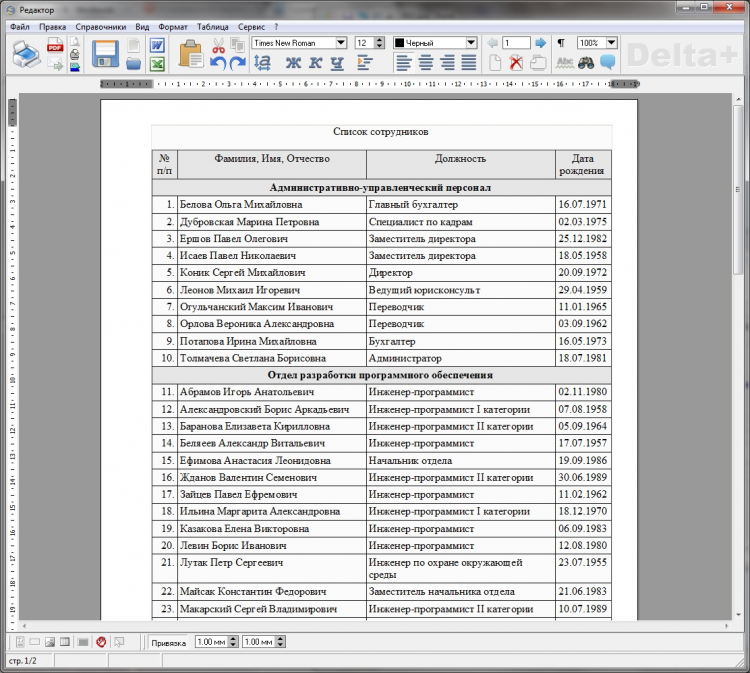Click the picture icon under small printer
The image size is (750, 673).
(x=75, y=67)
